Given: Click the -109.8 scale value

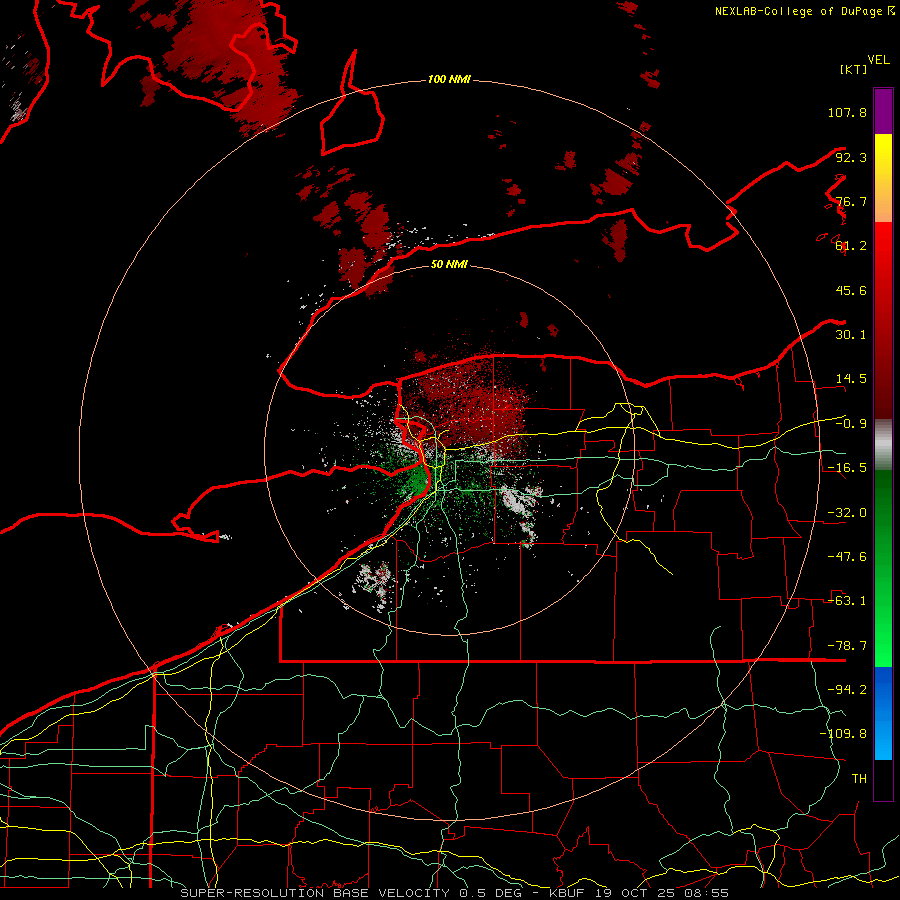Looking at the screenshot, I should [x=843, y=734].
